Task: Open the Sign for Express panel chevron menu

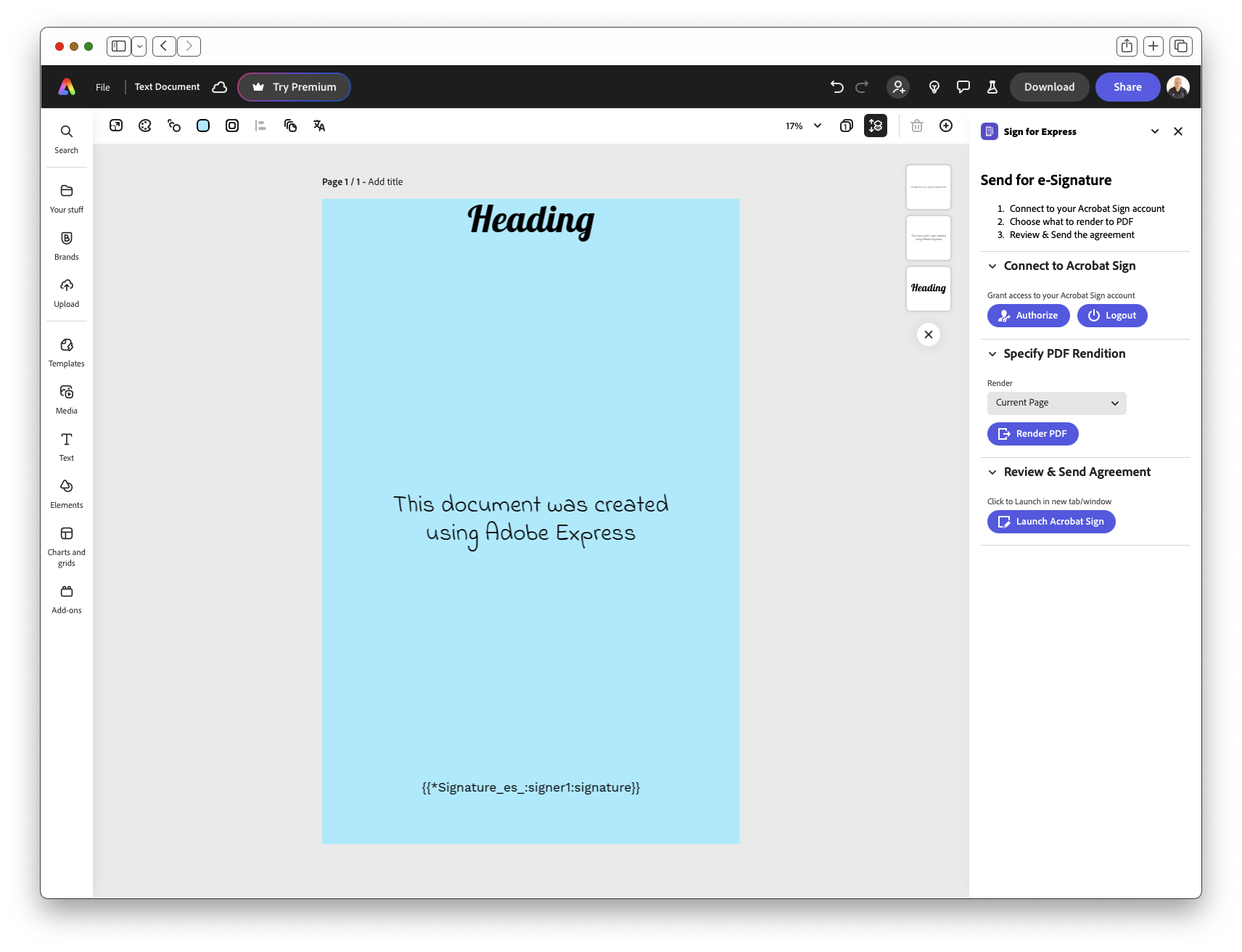Action: tap(1155, 131)
